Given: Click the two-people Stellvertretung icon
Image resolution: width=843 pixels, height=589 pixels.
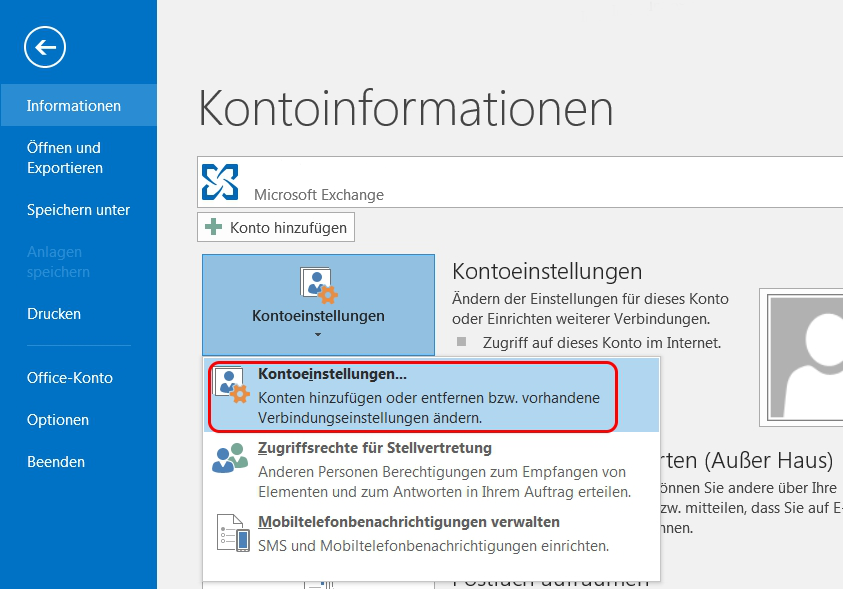Looking at the screenshot, I should pyautogui.click(x=230, y=458).
